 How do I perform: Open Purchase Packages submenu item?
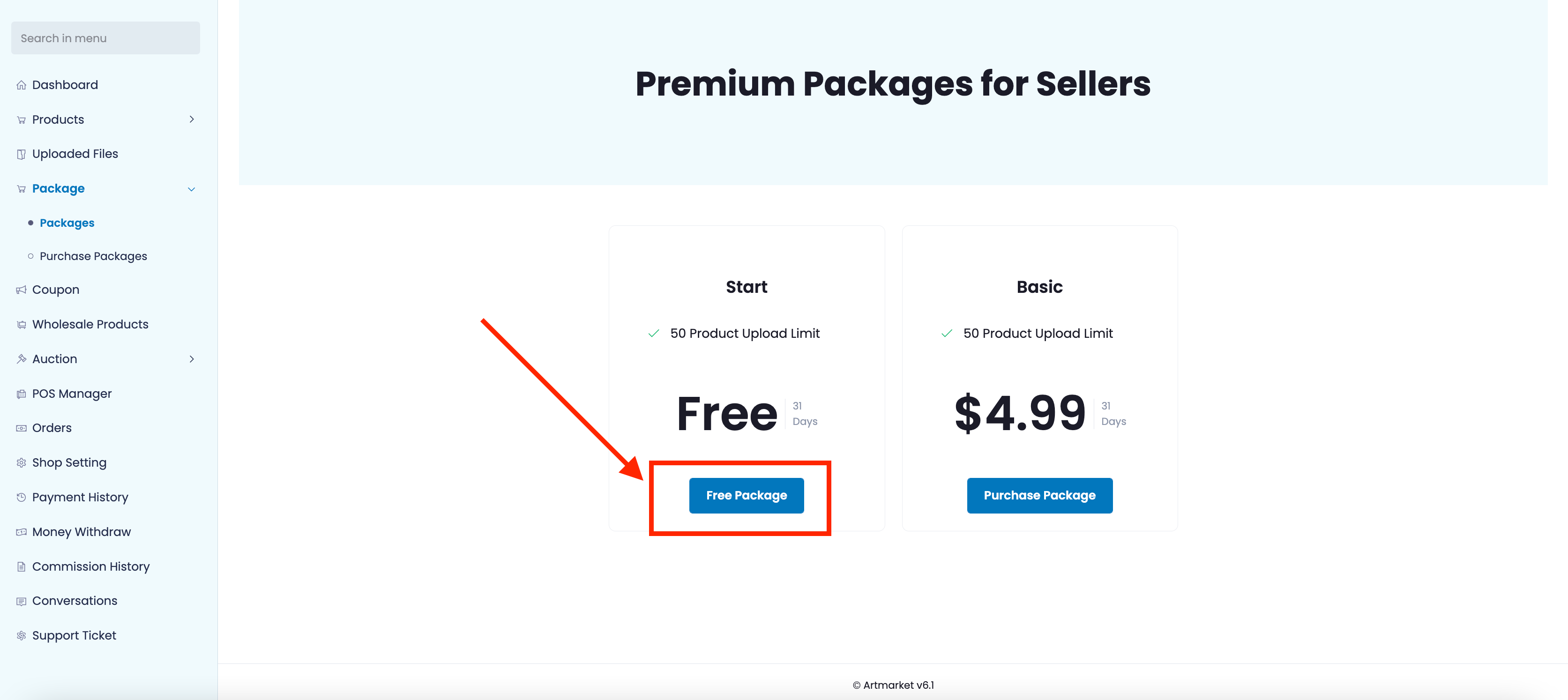point(93,256)
